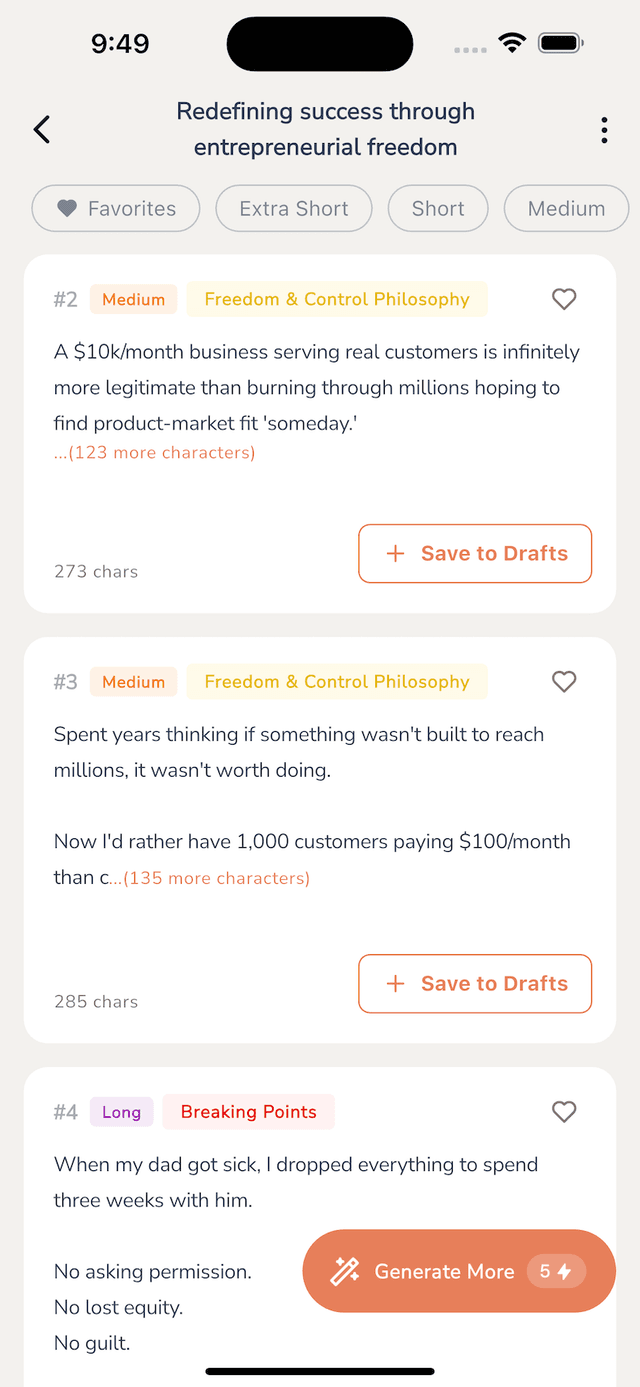This screenshot has height=1387, width=640.
Task: Save post #2 to Drafts
Action: pos(475,553)
